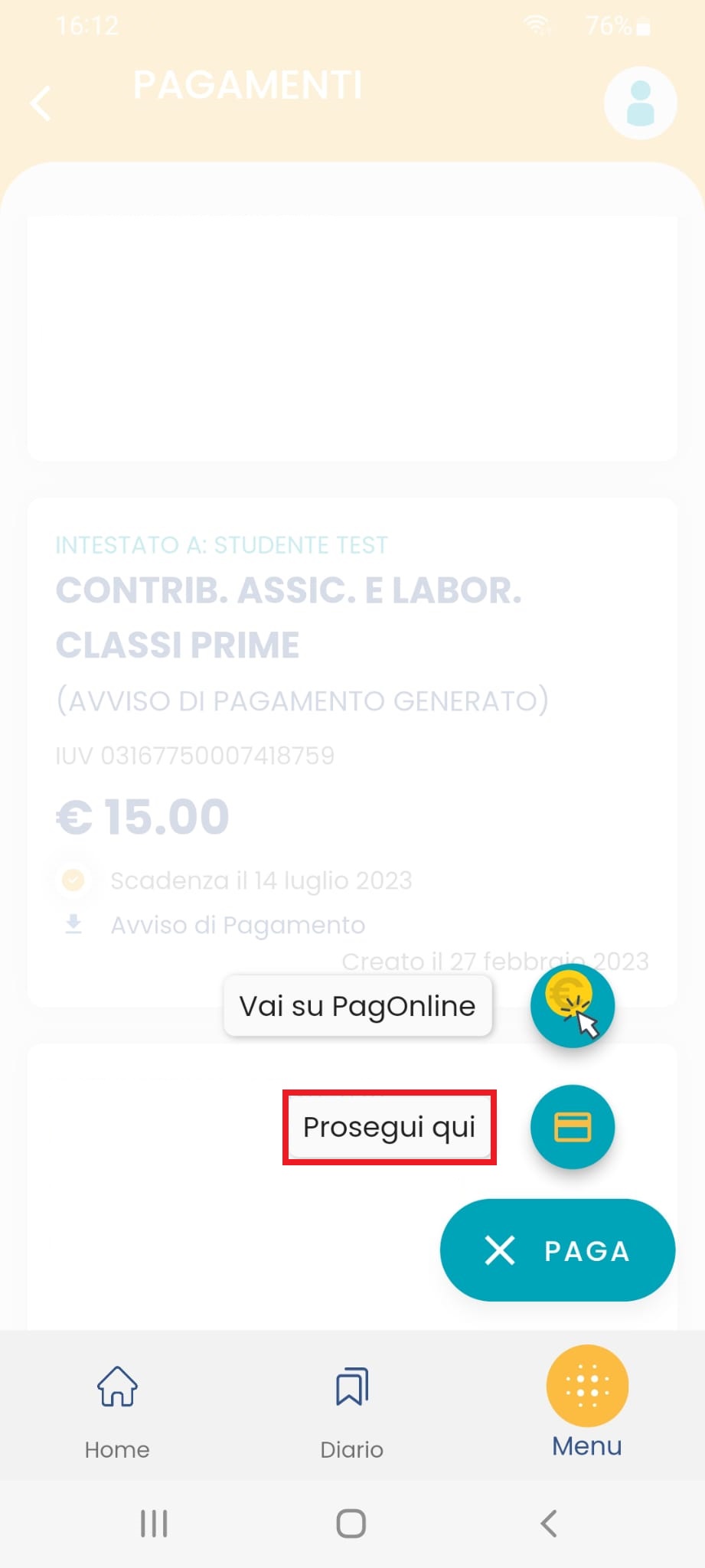Open the Avviso di Pagamento link
This screenshot has height=1568, width=705.
point(237,925)
